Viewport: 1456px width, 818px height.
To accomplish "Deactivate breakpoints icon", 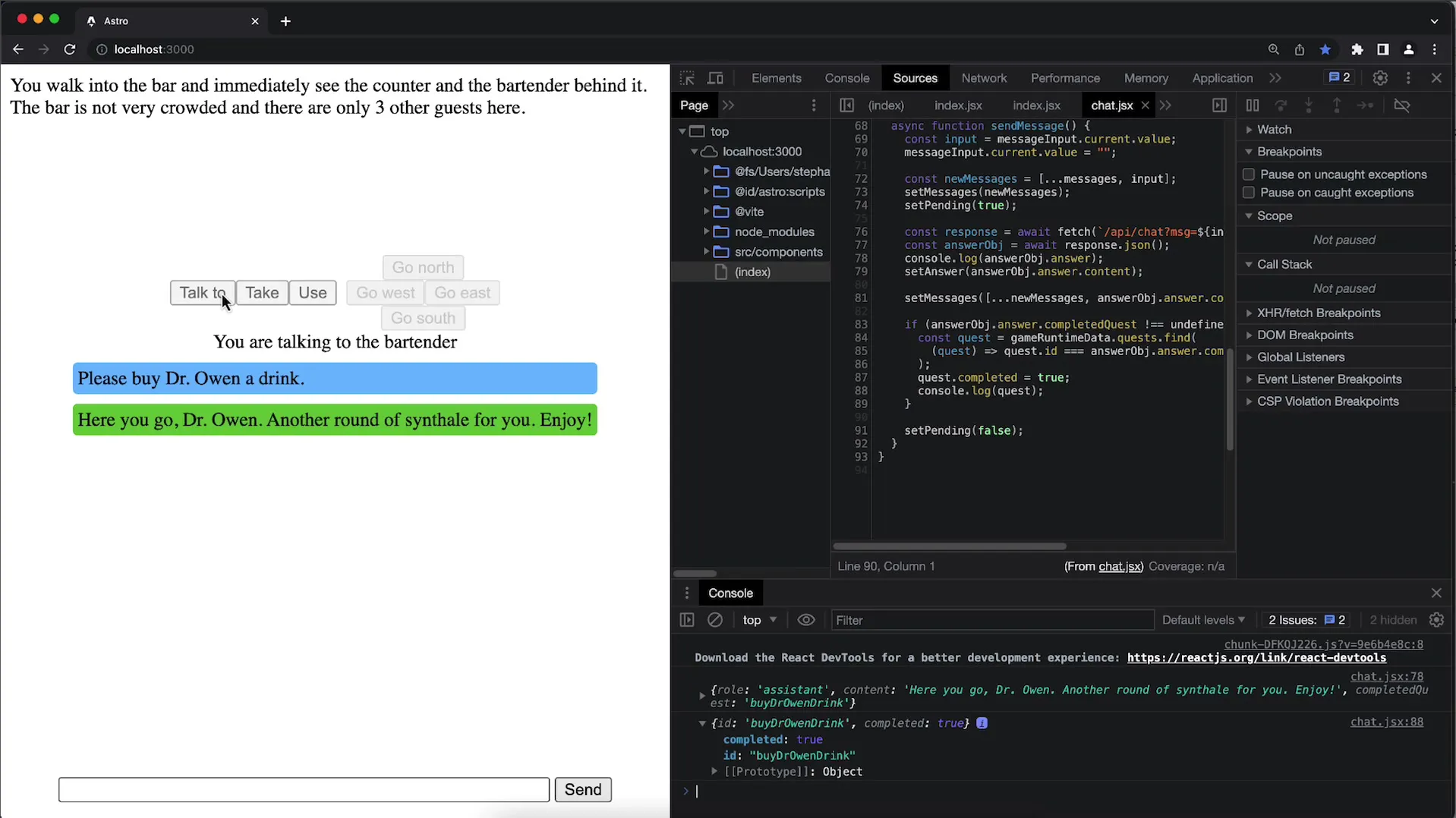I will pyautogui.click(x=1402, y=105).
